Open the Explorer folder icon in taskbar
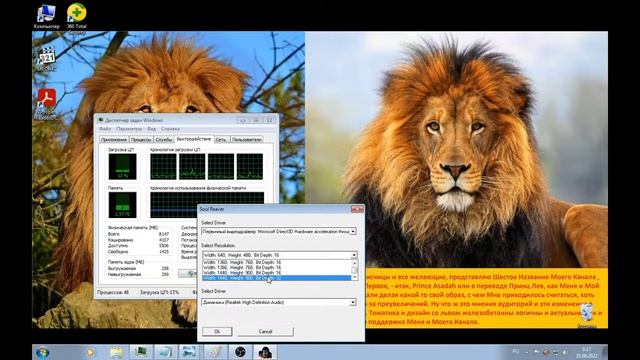This screenshot has width=640, height=360. pyautogui.click(x=116, y=352)
